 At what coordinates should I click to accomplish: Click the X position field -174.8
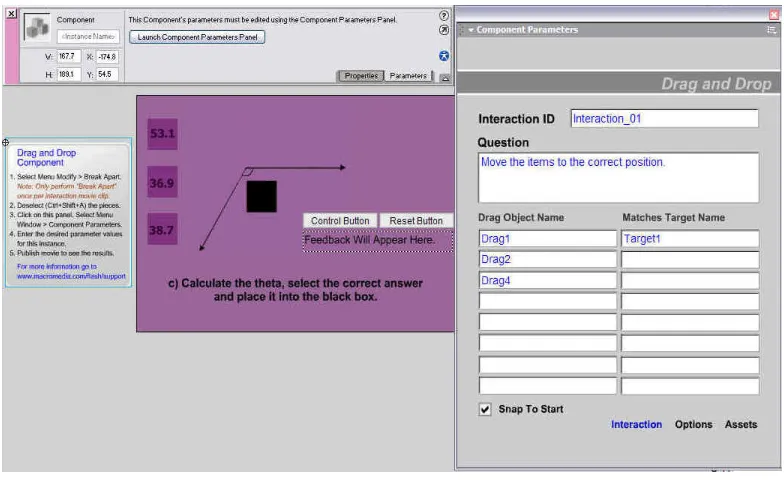[107, 56]
